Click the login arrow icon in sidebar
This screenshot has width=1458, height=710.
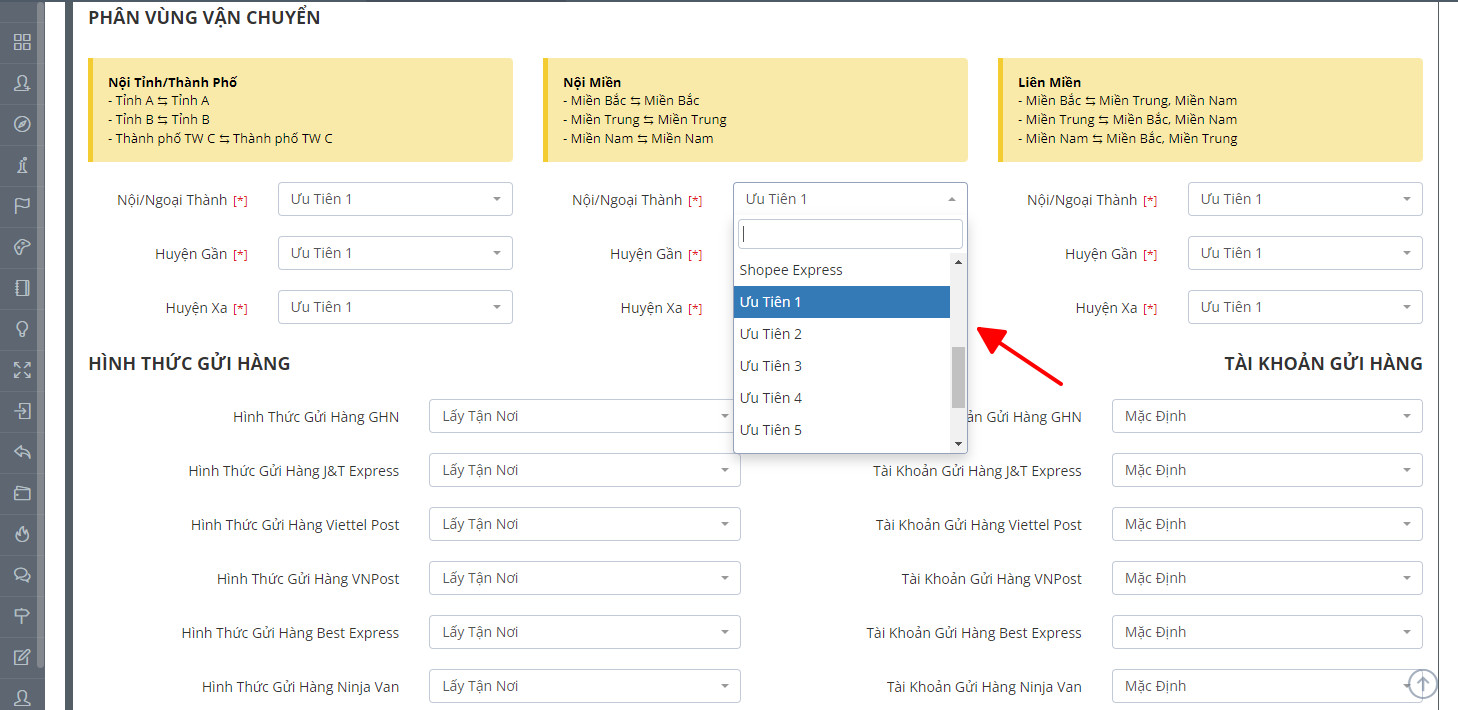click(22, 411)
